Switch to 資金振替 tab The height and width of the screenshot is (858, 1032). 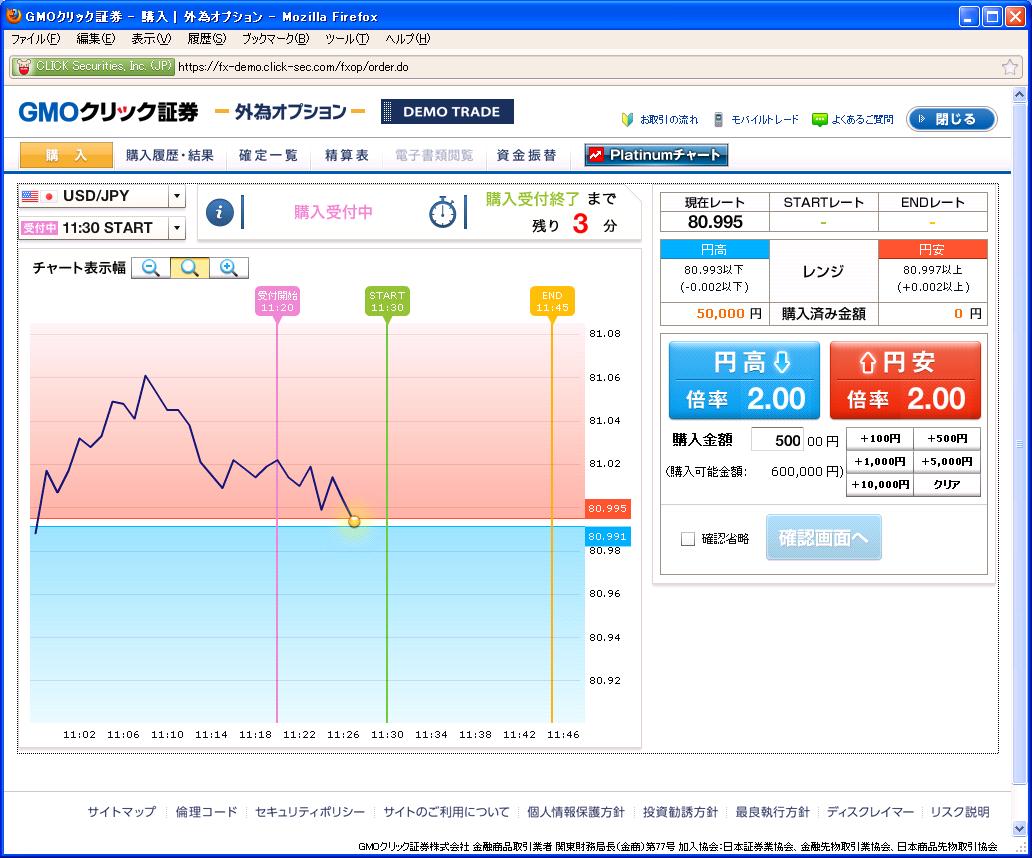tap(527, 155)
